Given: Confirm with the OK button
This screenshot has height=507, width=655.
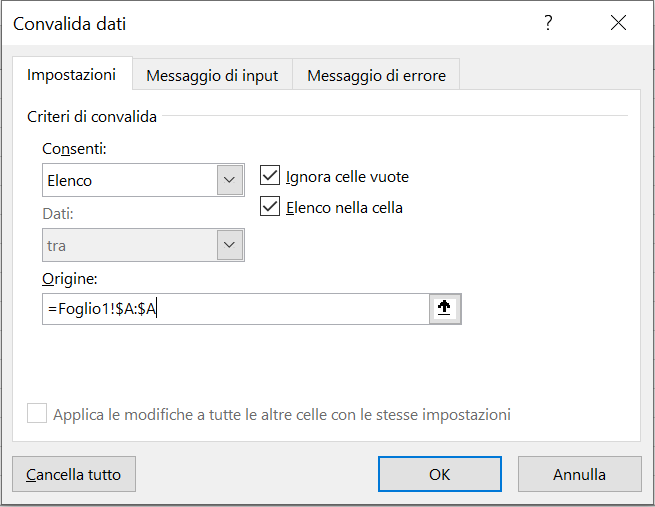Looking at the screenshot, I should [440, 474].
